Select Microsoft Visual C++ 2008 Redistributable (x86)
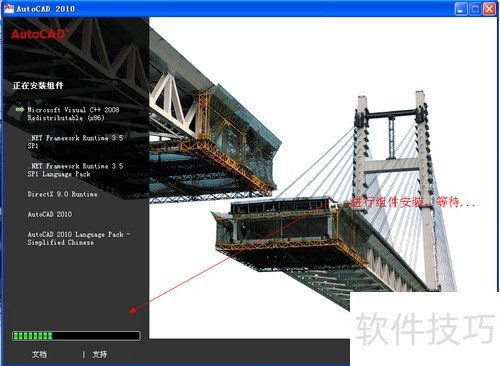 [73, 114]
